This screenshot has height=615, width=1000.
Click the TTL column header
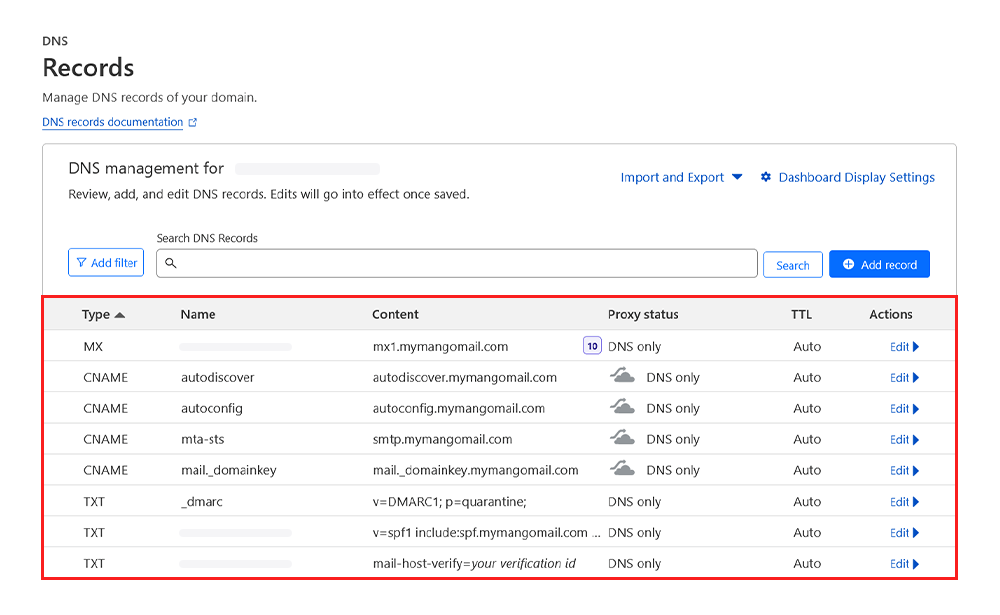[x=802, y=315]
